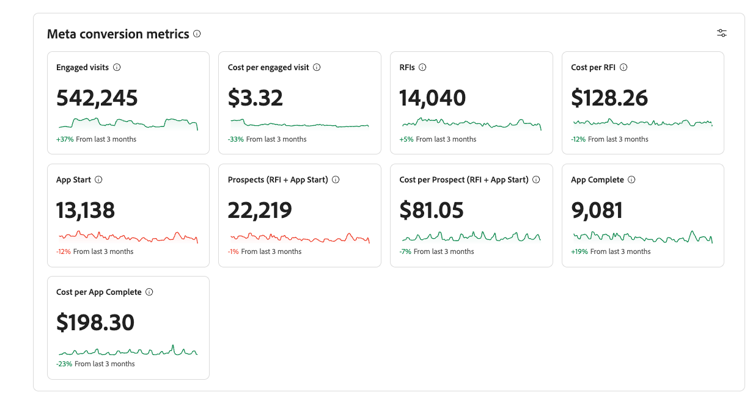Image resolution: width=750 pixels, height=395 pixels.
Task: Click the Engaged visits sparkline chart
Action: (128, 124)
